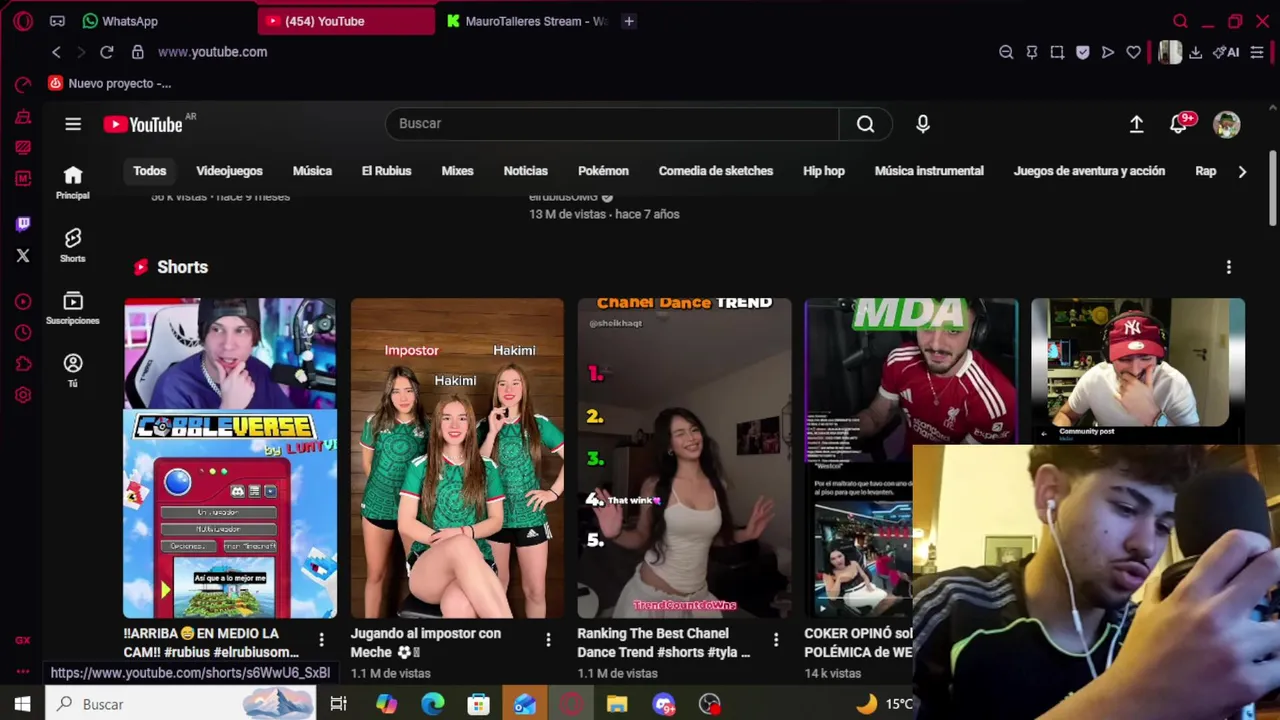Click the YouTube search magnifier button

tap(865, 124)
